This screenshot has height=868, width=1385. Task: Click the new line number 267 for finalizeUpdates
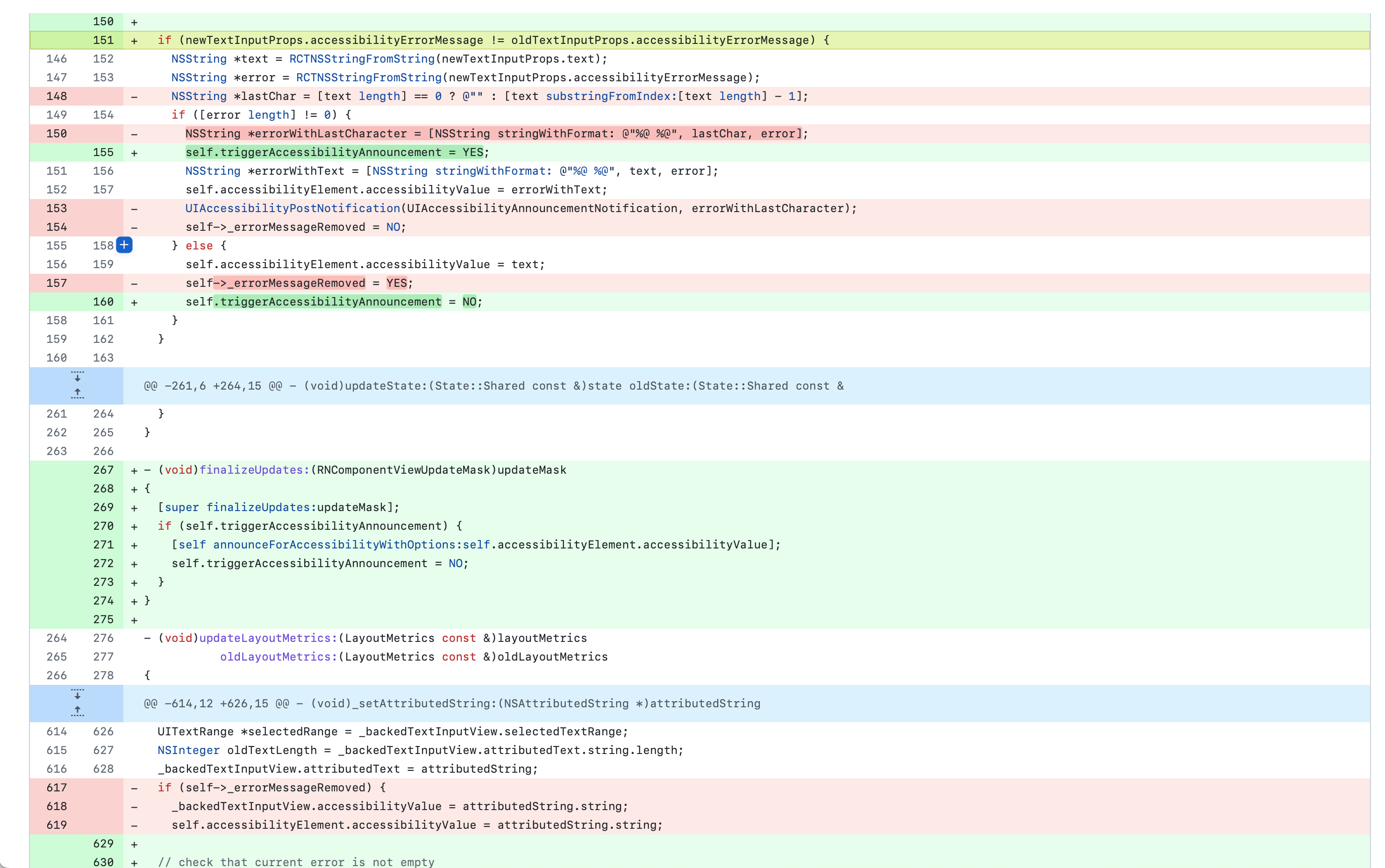coord(103,470)
